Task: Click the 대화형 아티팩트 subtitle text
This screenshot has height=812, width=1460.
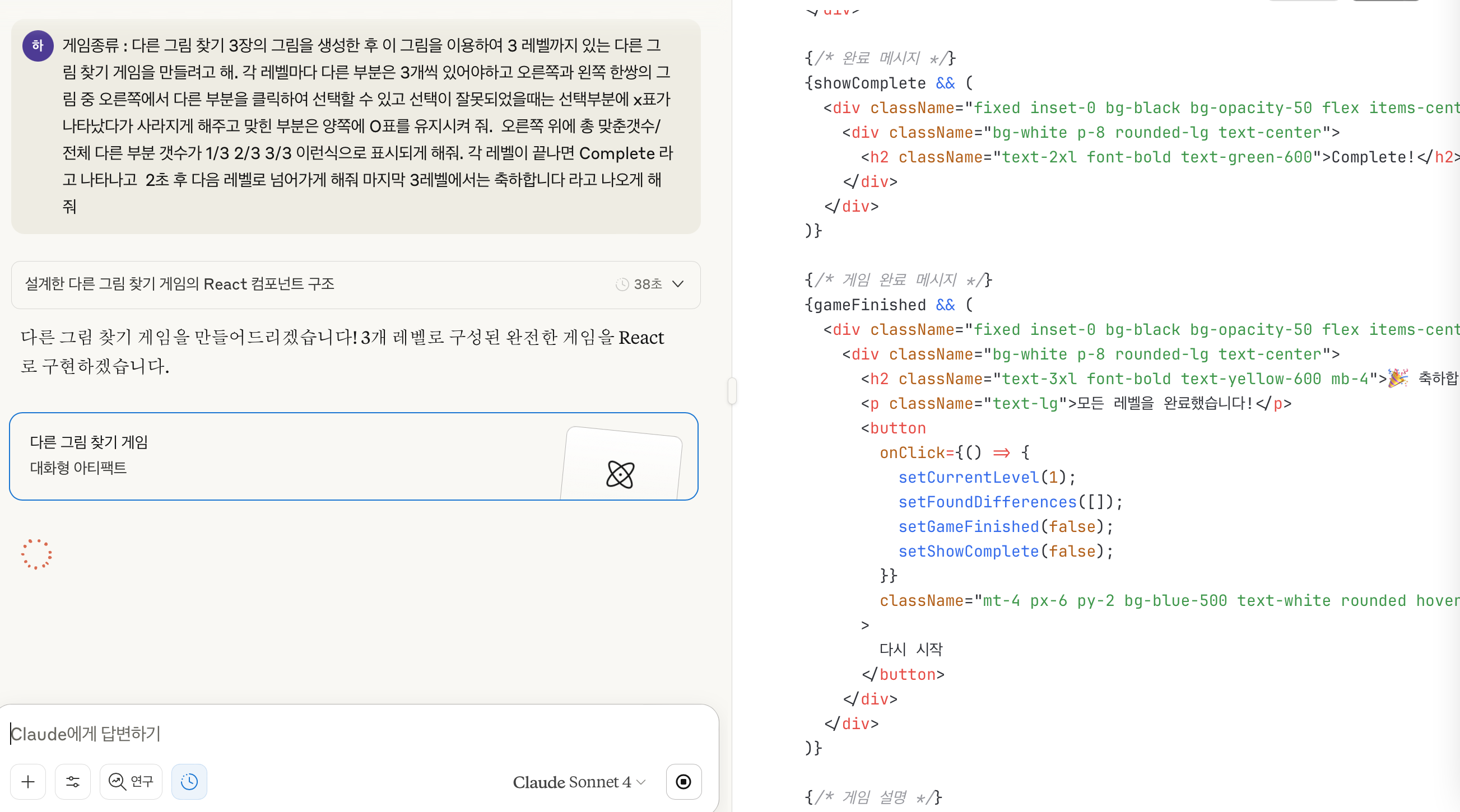Action: point(78,468)
